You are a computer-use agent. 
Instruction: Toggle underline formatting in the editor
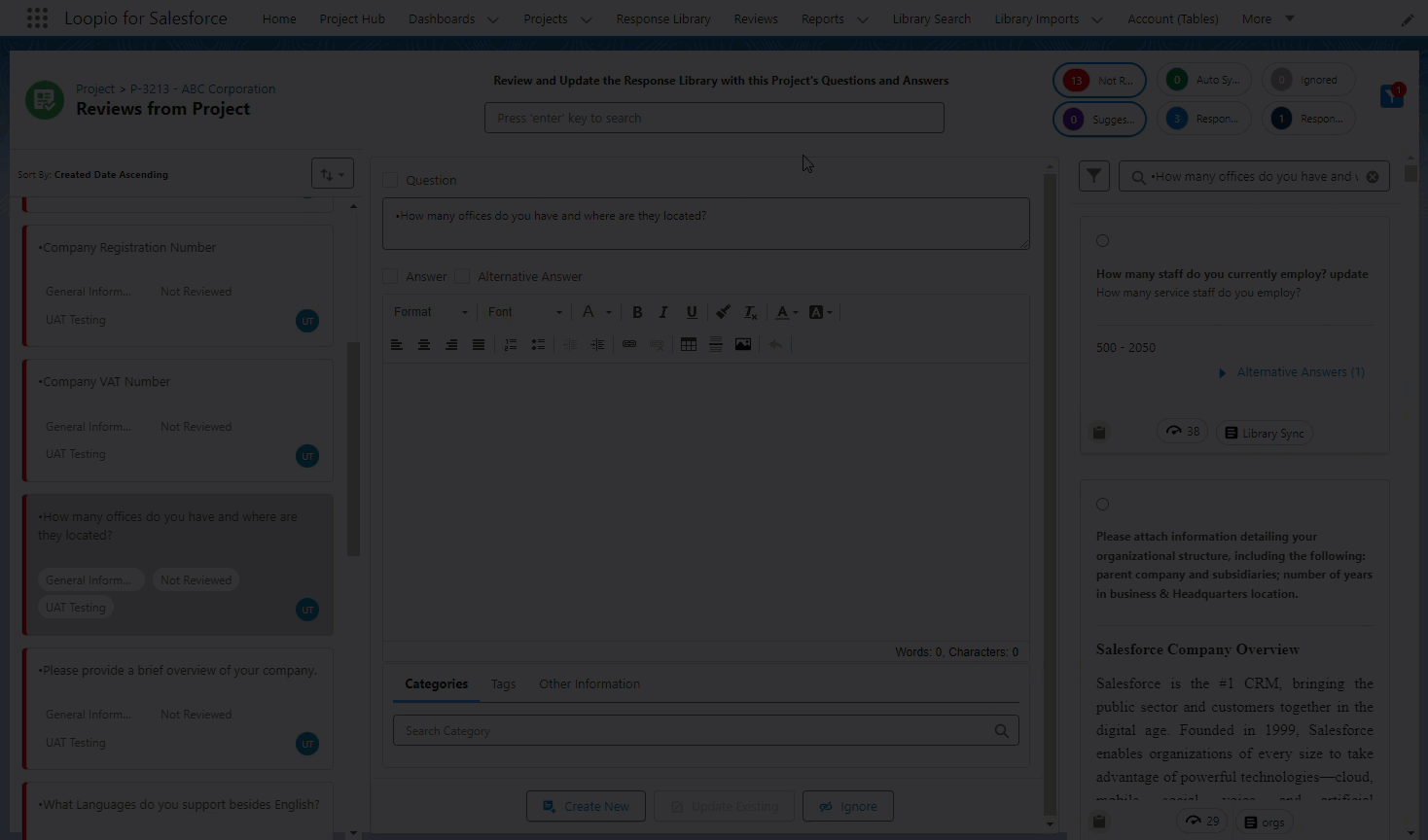coord(692,312)
